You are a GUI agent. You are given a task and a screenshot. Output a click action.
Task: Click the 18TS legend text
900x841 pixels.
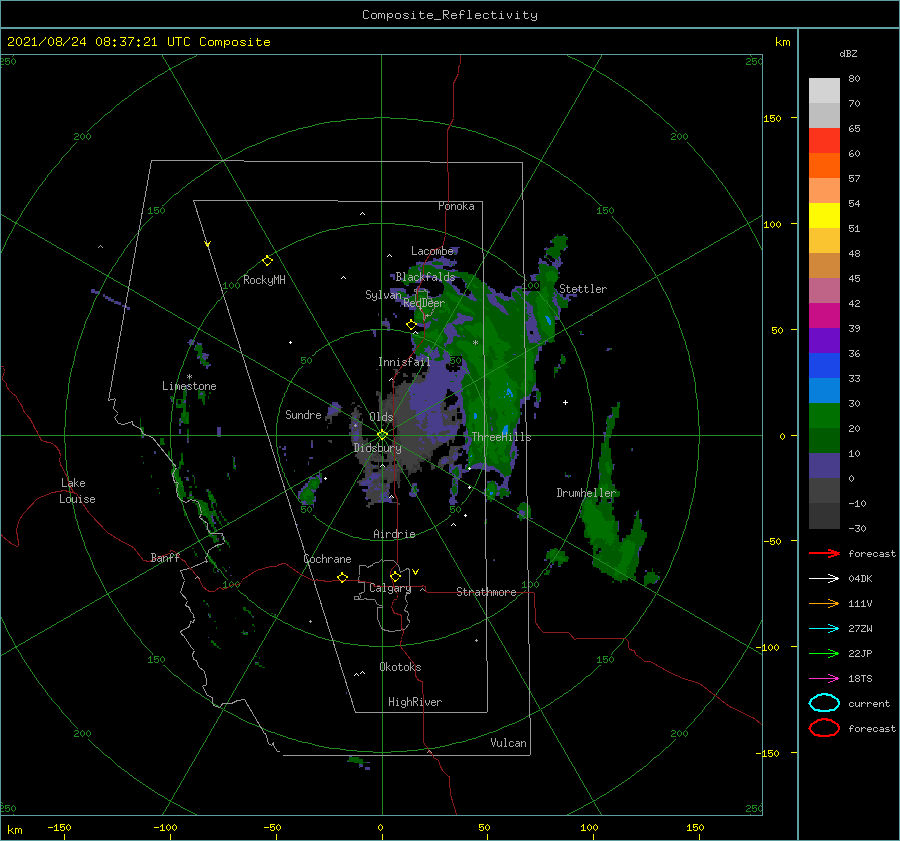[x=860, y=679]
